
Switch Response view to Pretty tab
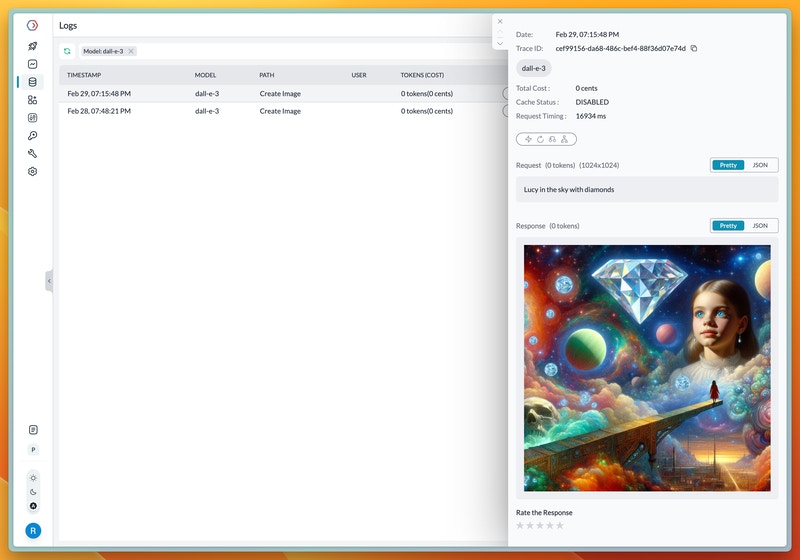click(x=728, y=225)
